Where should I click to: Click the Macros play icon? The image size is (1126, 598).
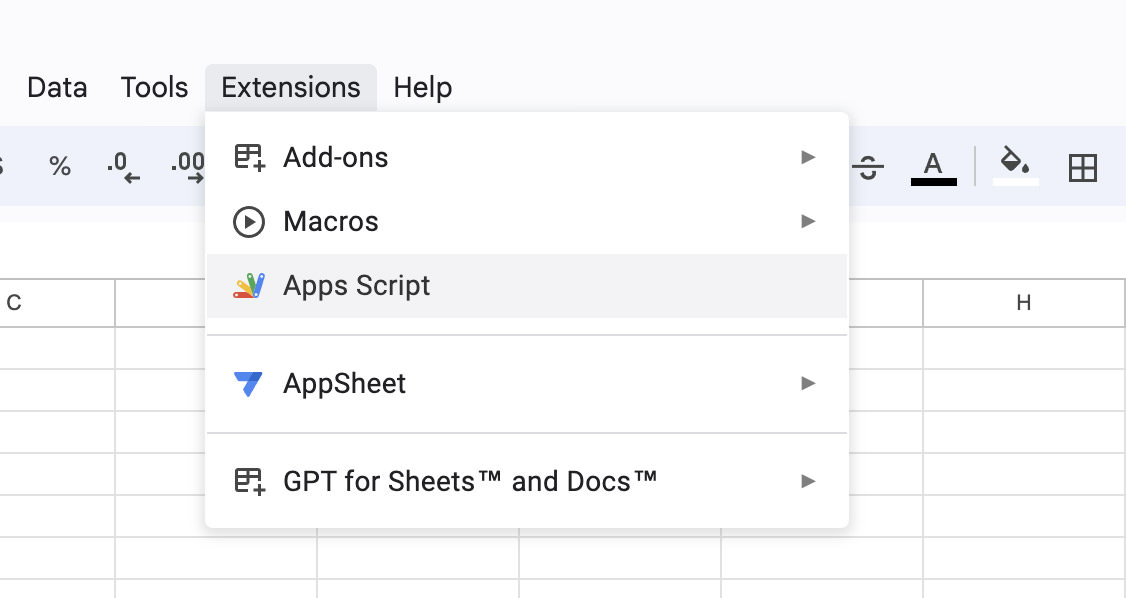click(249, 221)
